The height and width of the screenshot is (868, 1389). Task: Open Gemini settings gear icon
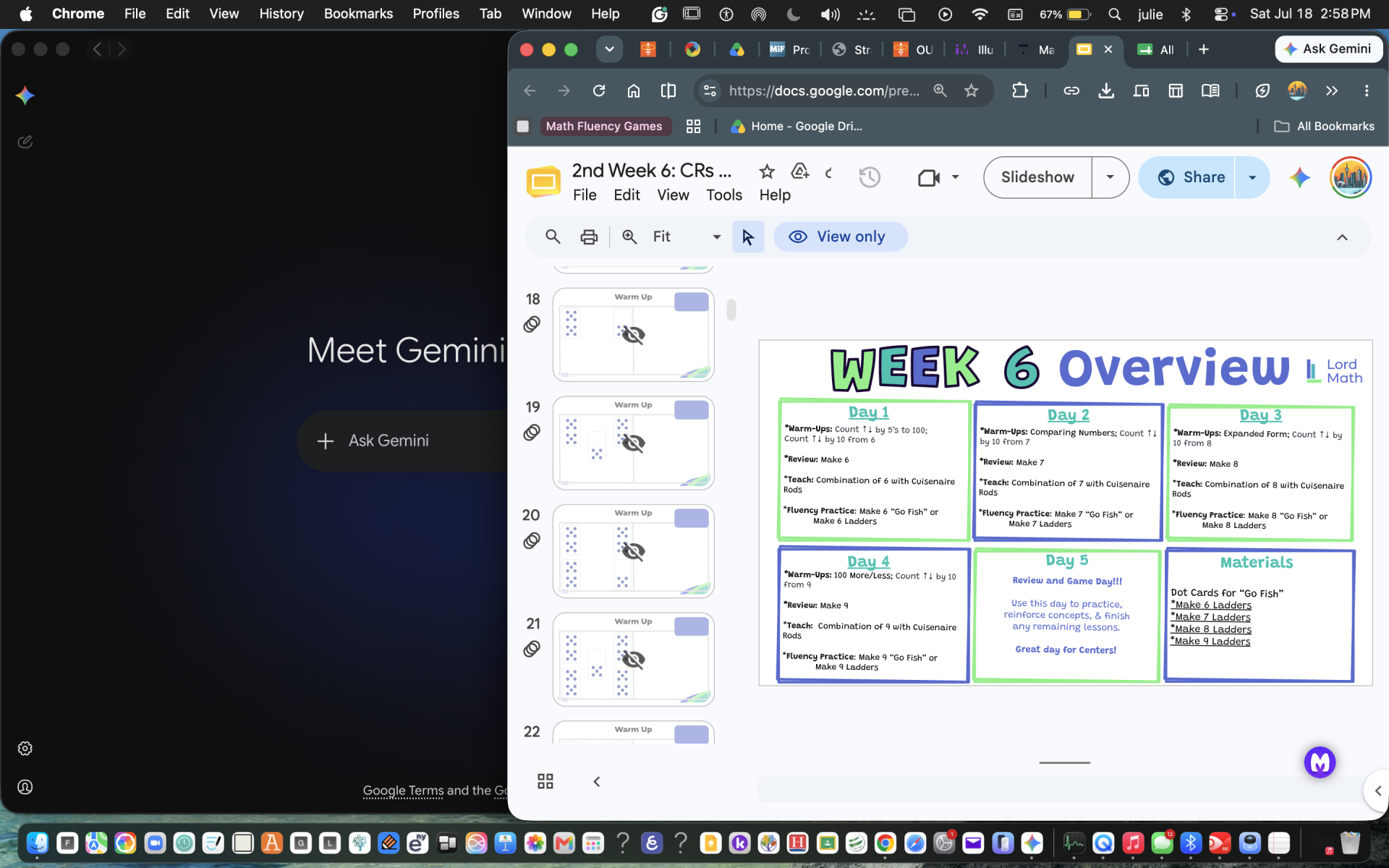coord(25,749)
